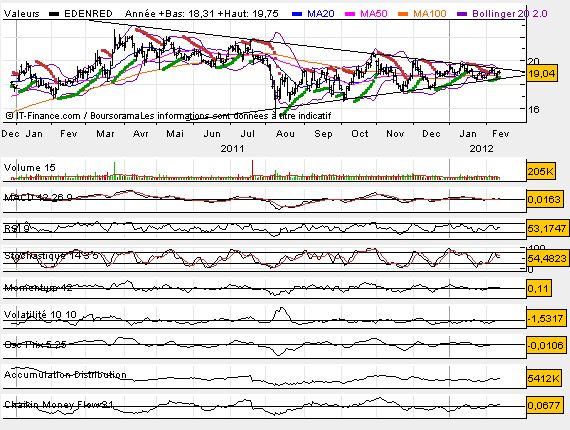Click the Mai month axis label
The width and height of the screenshot is (570, 430).
(175, 134)
